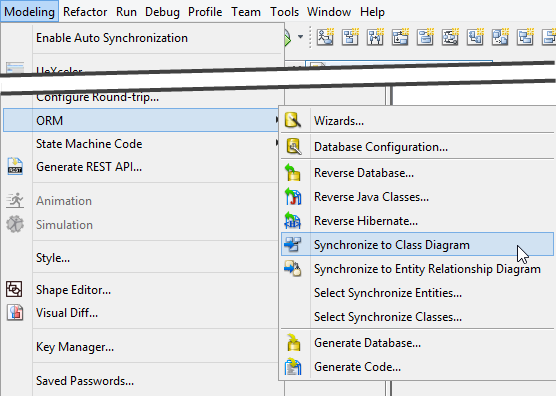Click the Reverse Hibernate icon
The height and width of the screenshot is (396, 556).
tap(293, 221)
